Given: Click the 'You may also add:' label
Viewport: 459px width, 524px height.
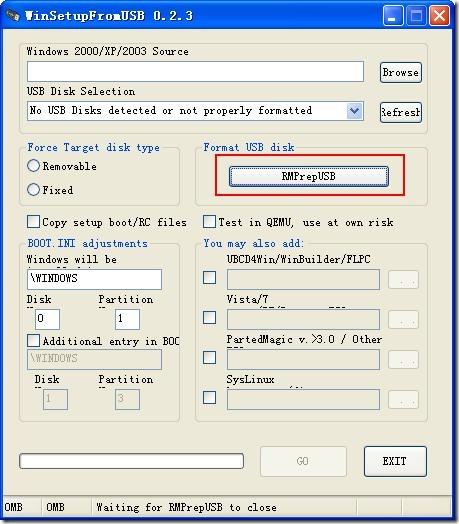Looking at the screenshot, I should (254, 243).
